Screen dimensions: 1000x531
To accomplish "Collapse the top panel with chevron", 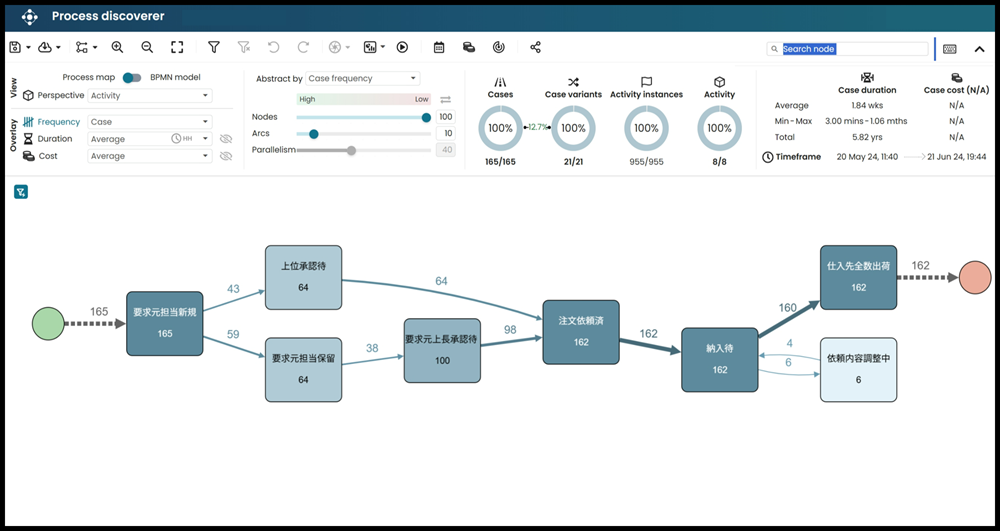I will tap(978, 48).
